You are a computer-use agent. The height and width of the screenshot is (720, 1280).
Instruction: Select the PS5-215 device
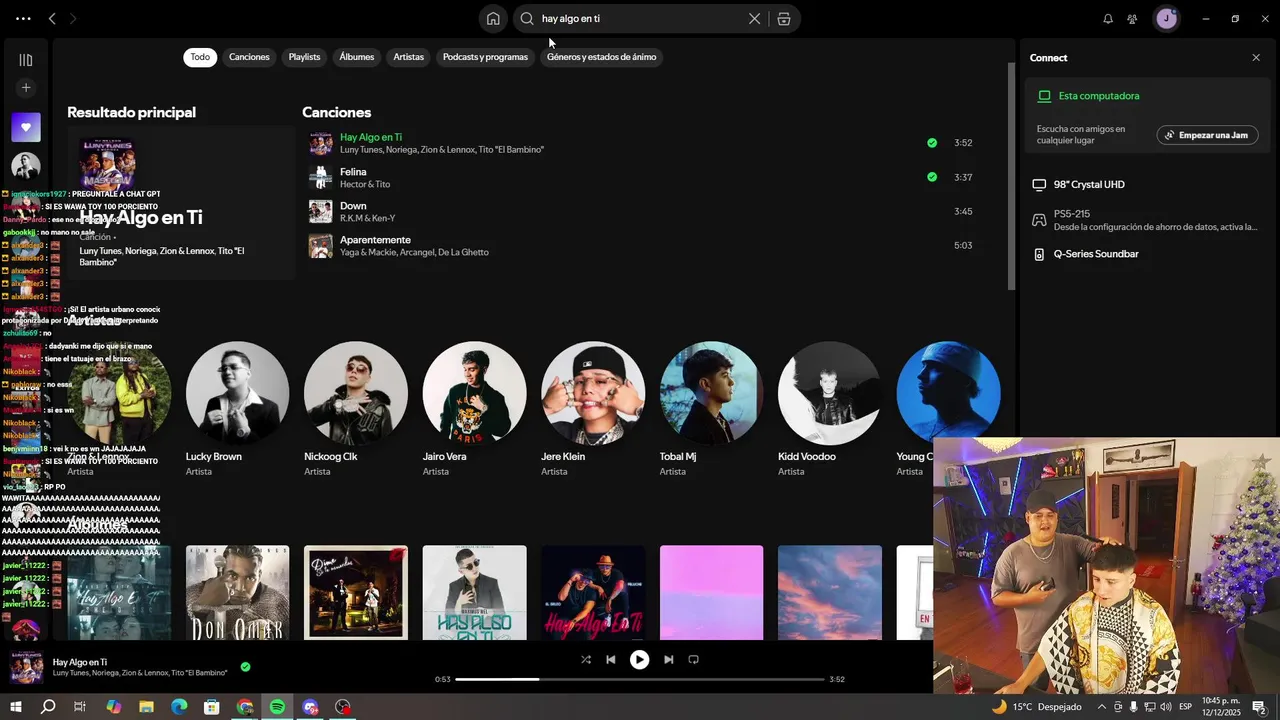click(x=1149, y=220)
